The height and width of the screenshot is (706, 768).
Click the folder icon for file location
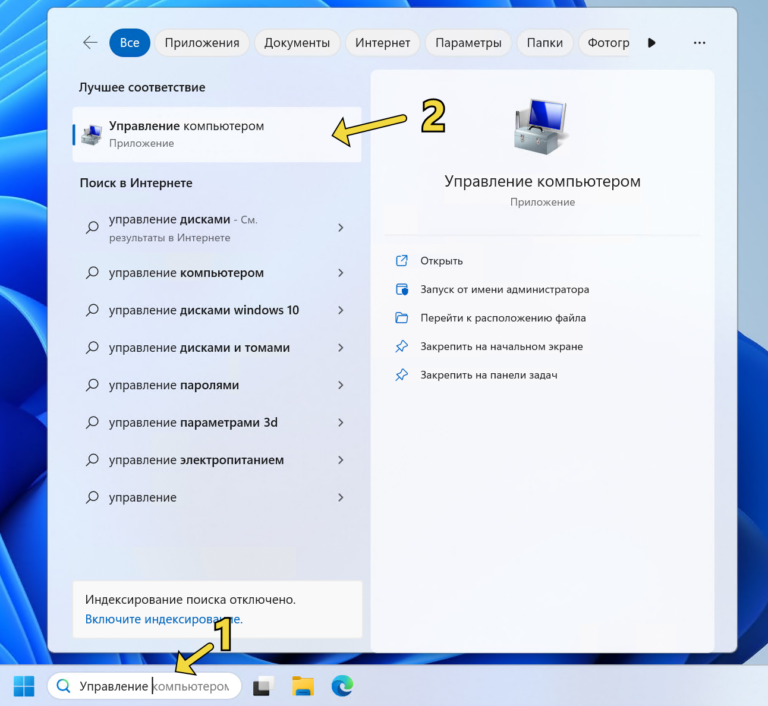coord(402,318)
